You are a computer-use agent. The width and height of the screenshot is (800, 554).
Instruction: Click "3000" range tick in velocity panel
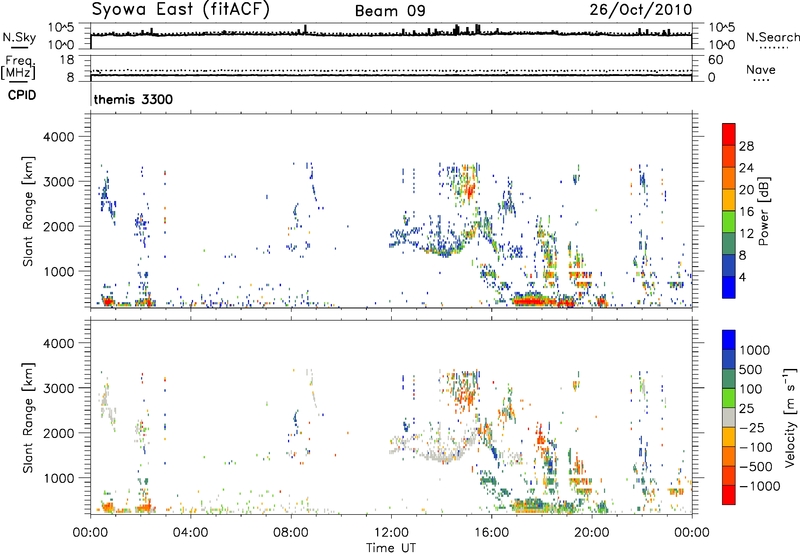(59, 388)
